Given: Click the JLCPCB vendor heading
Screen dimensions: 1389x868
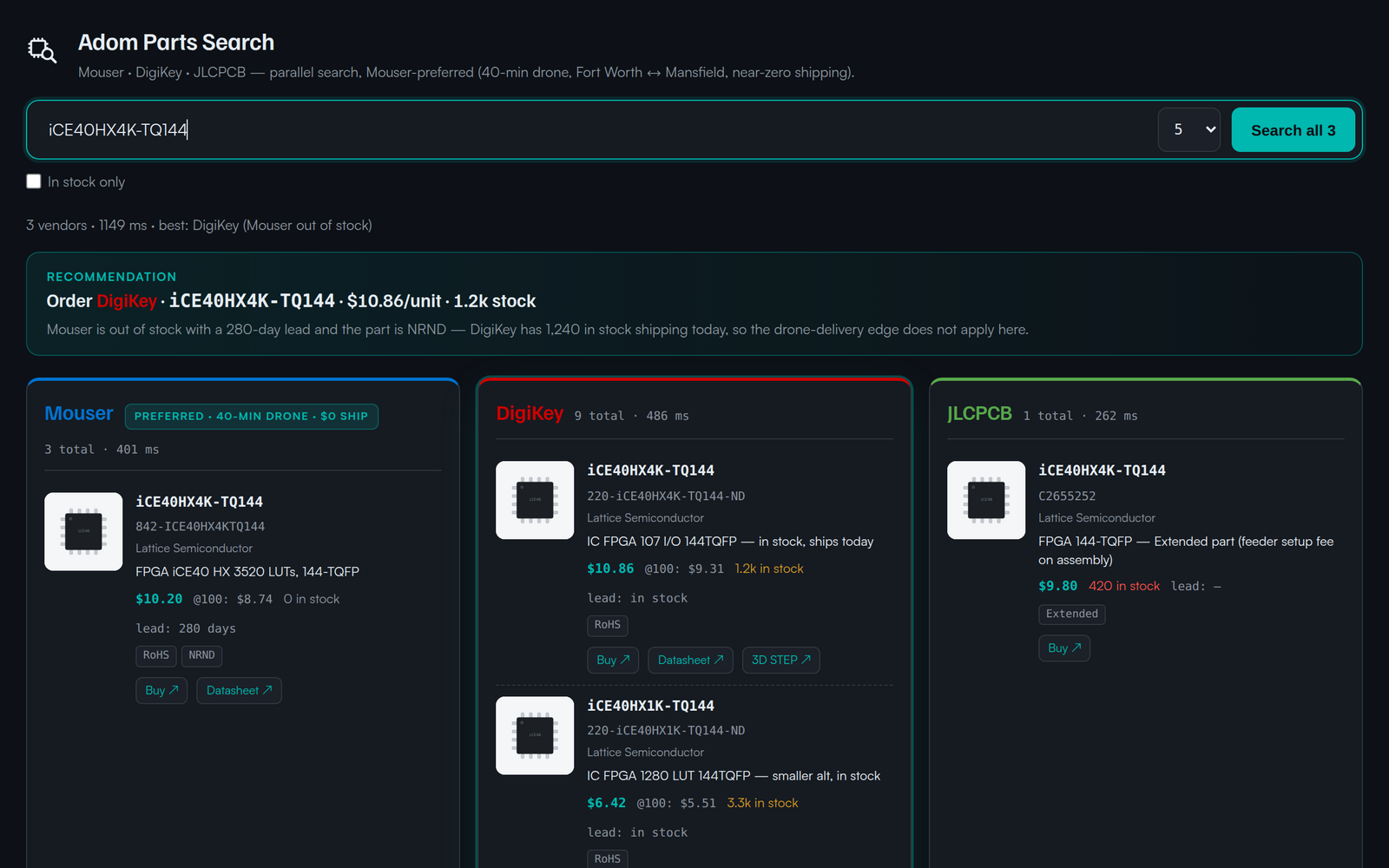Looking at the screenshot, I should coord(979,413).
